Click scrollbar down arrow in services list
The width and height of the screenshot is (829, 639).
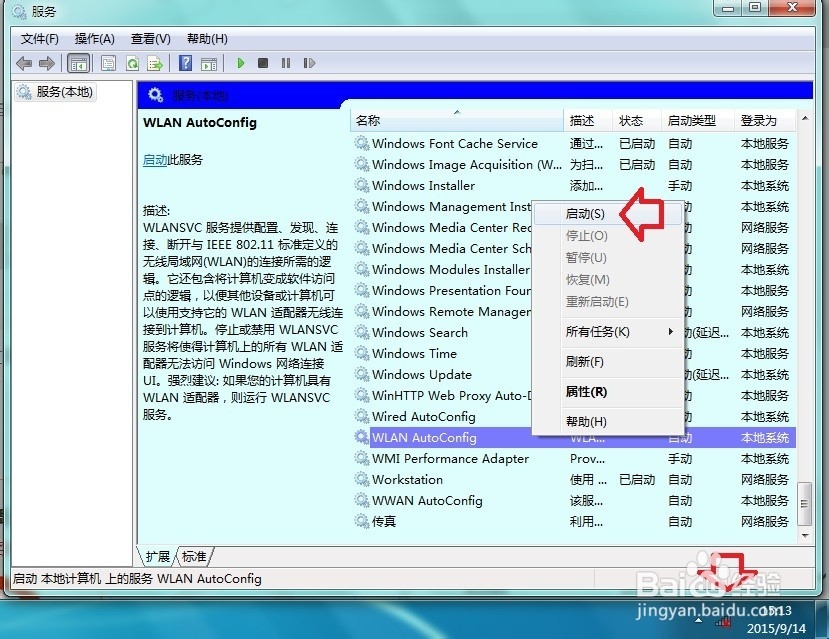(805, 535)
